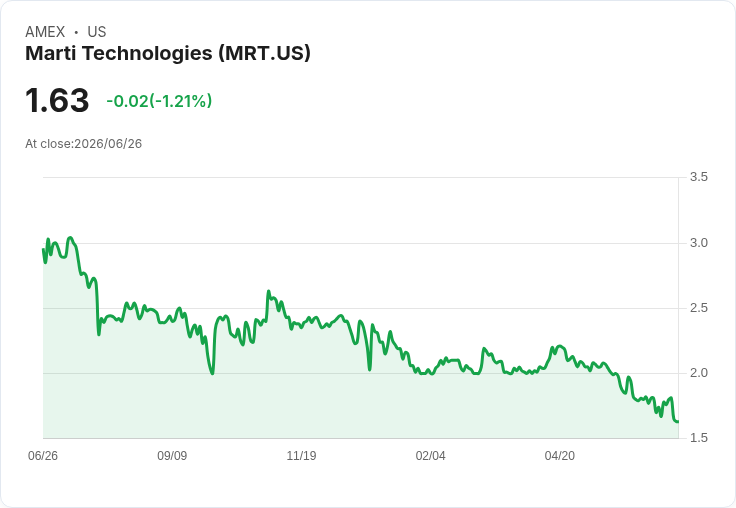This screenshot has height=508, width=736.
Task: Click the At close:2026/06/26 timestamp
Action: [x=84, y=144]
